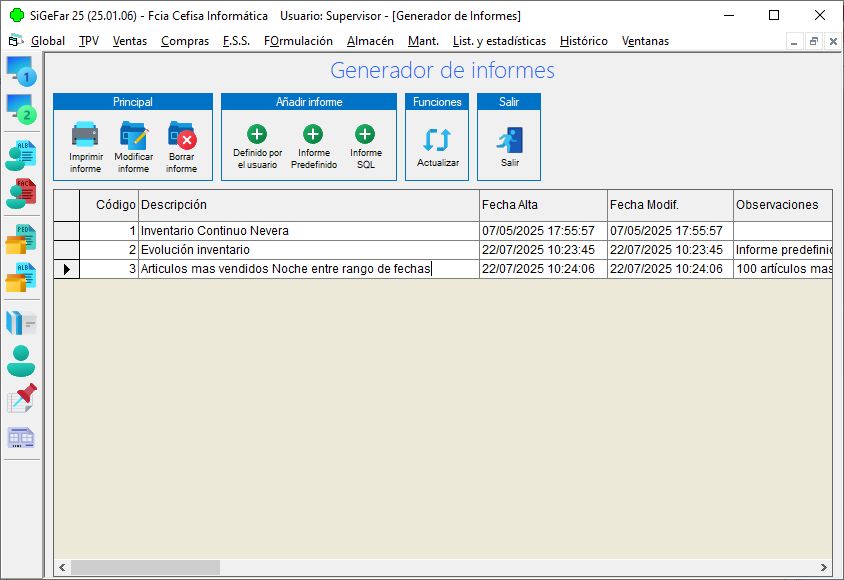The width and height of the screenshot is (844, 580).
Task: Open the F.S.S. menu
Action: [236, 41]
